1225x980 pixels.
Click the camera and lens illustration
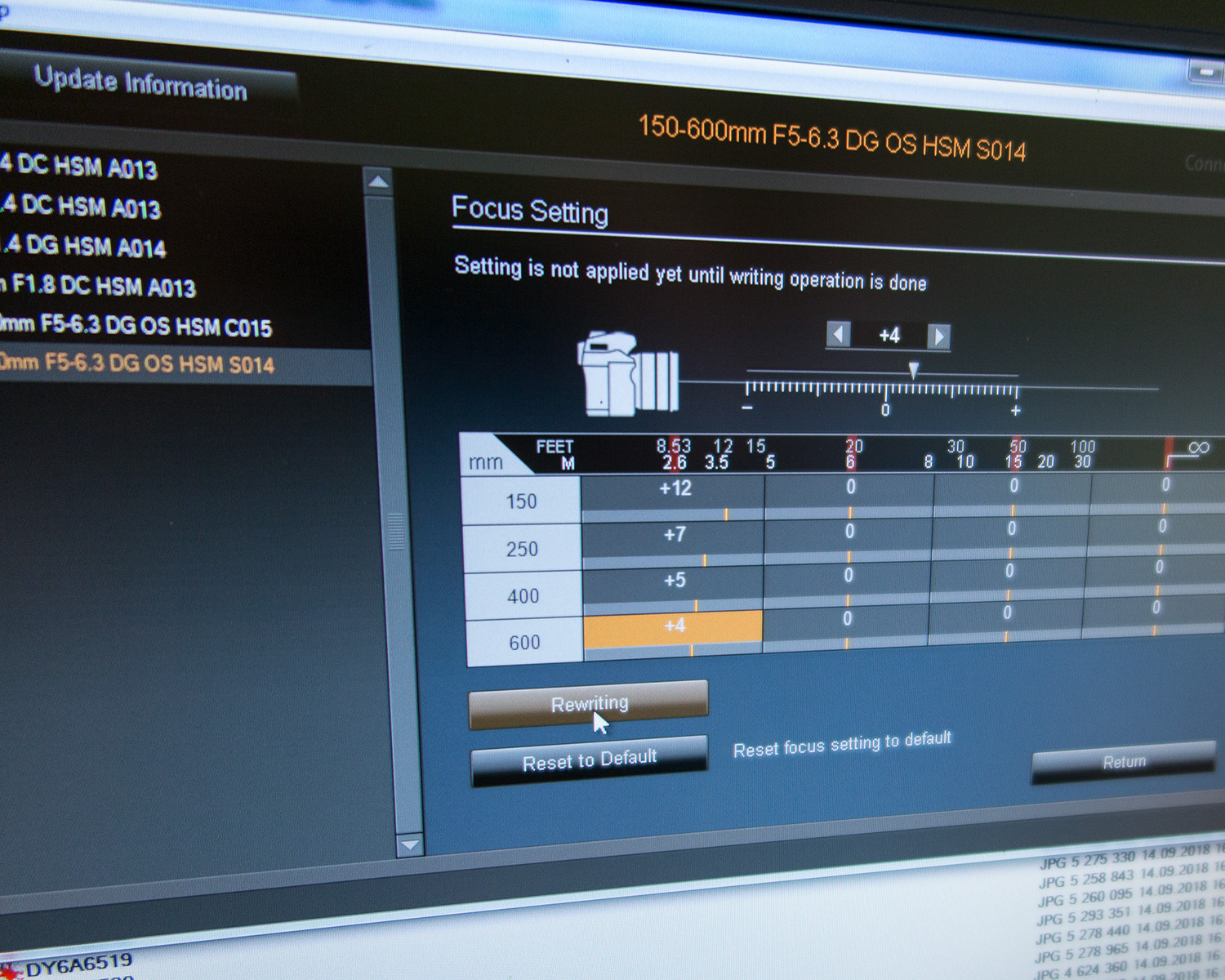[x=627, y=374]
